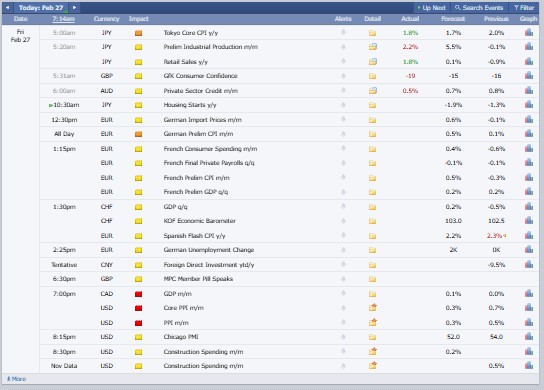Select the Actual column header
The height and width of the screenshot is (390, 544).
[x=410, y=19]
